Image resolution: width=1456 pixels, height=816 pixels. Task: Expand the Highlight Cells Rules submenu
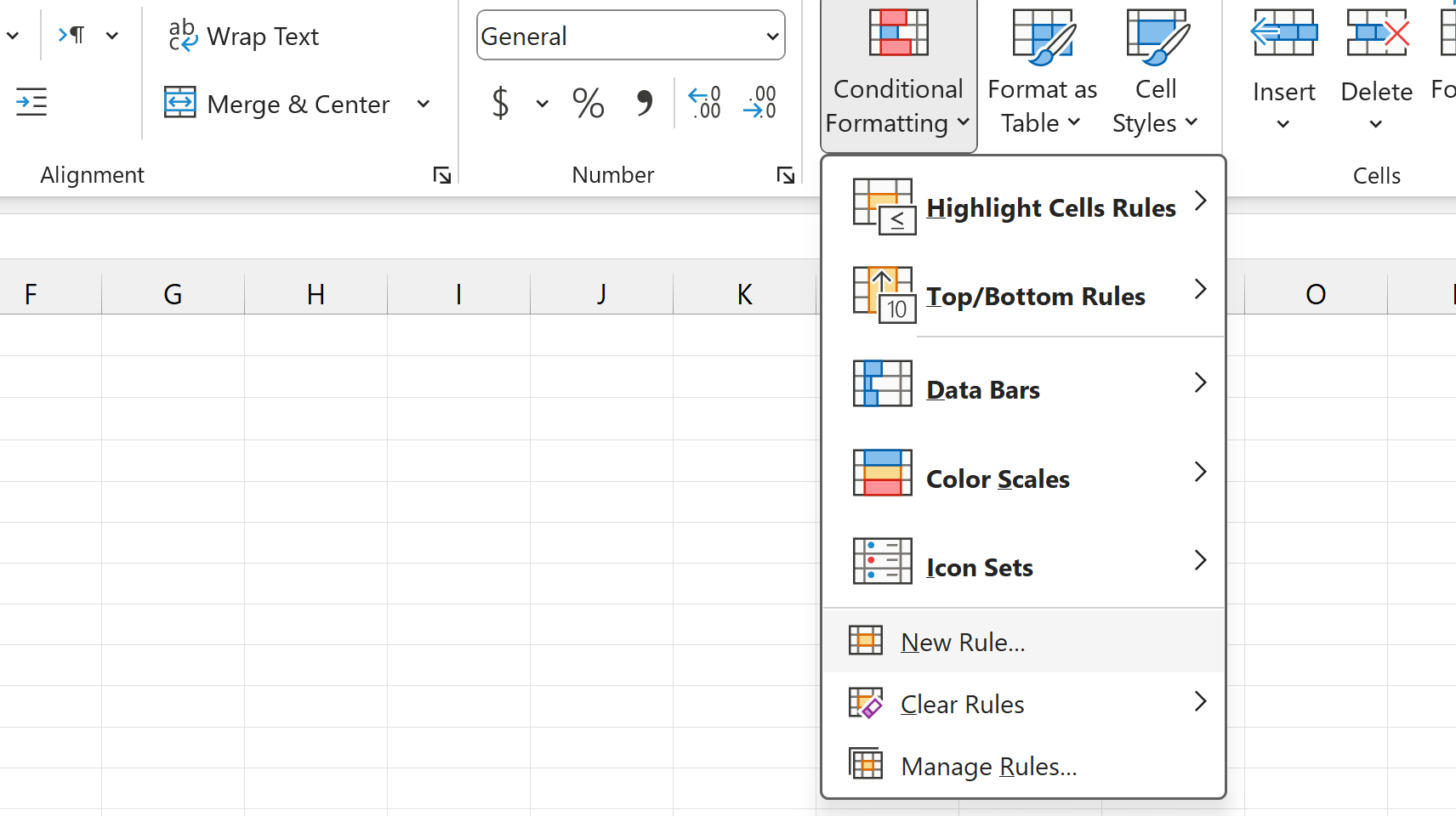point(1050,207)
